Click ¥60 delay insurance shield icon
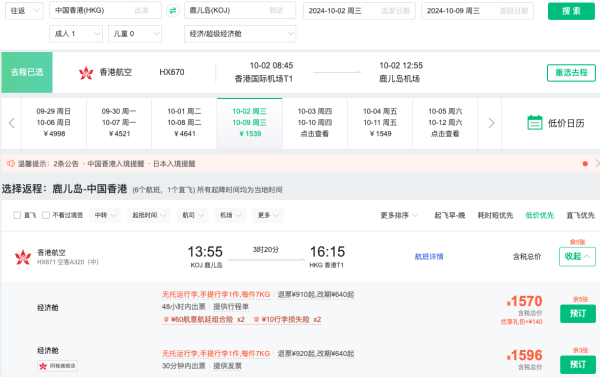Screen dimensions: 600x377 click(166, 320)
